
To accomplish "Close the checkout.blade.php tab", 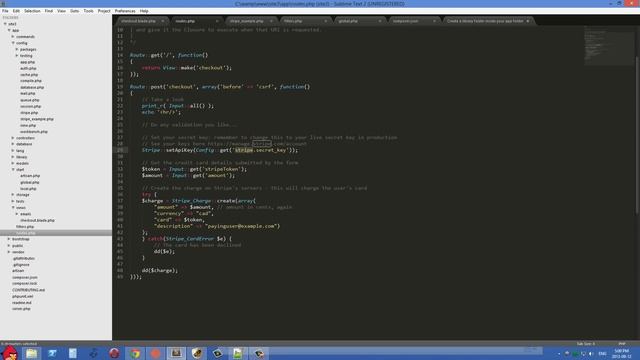I will 162,21.
